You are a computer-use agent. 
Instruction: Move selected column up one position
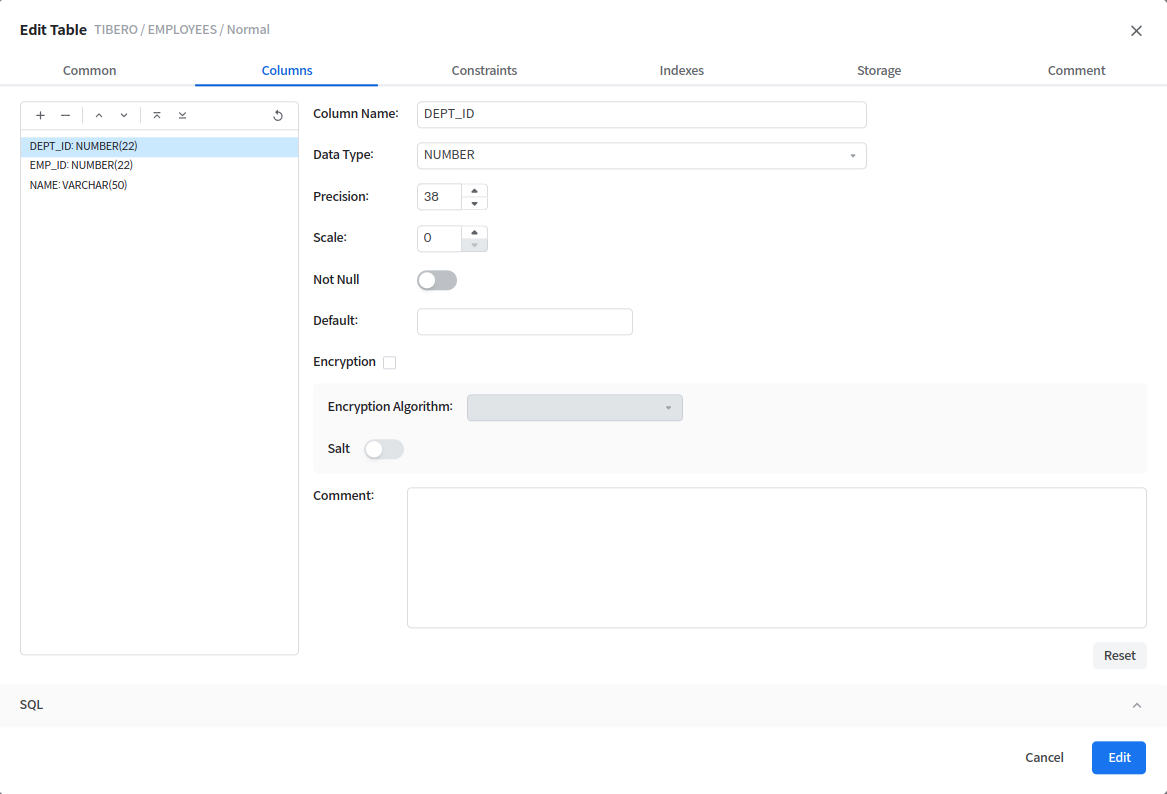(x=99, y=116)
